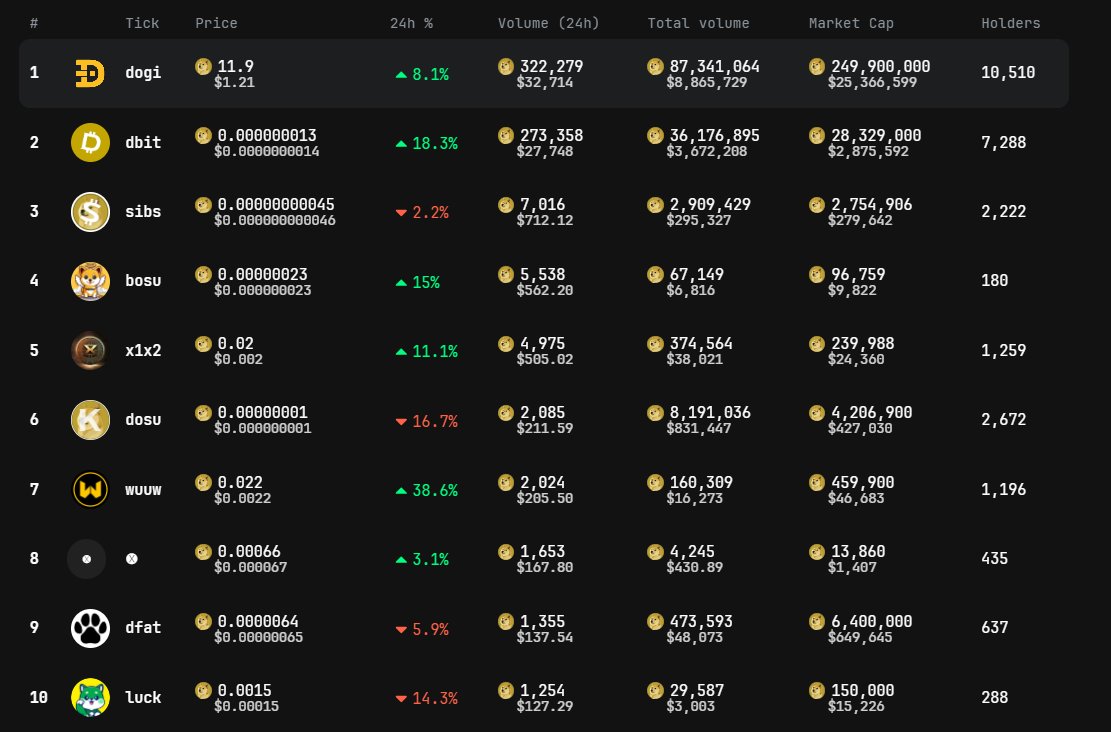Click the doge coin icon beside 29,587

[655, 690]
